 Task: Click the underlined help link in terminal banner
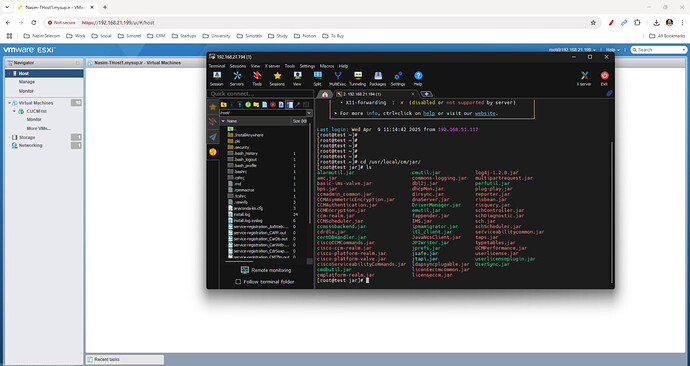(x=429, y=113)
